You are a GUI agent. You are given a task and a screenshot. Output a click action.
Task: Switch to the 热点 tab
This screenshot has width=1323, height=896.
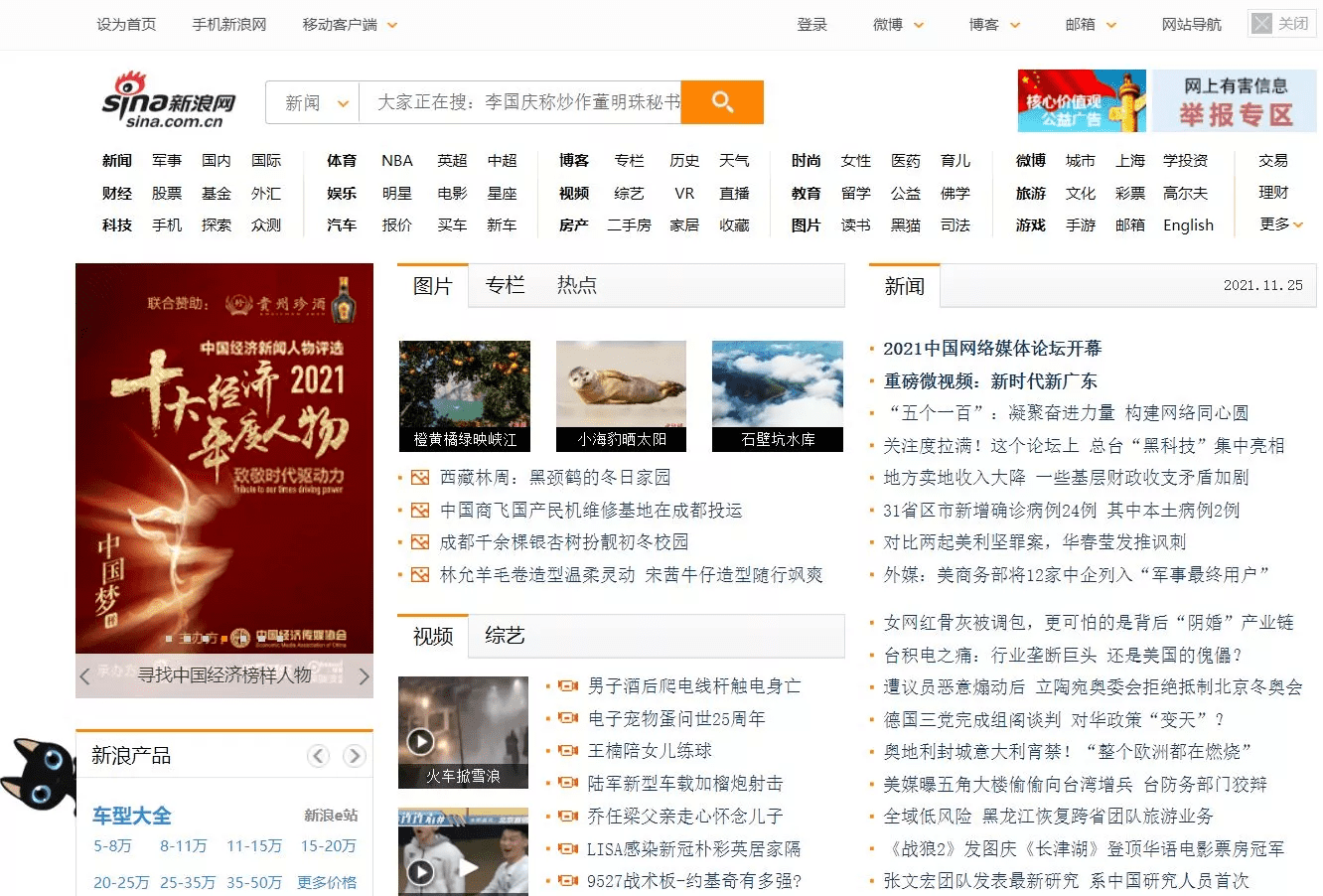click(577, 286)
